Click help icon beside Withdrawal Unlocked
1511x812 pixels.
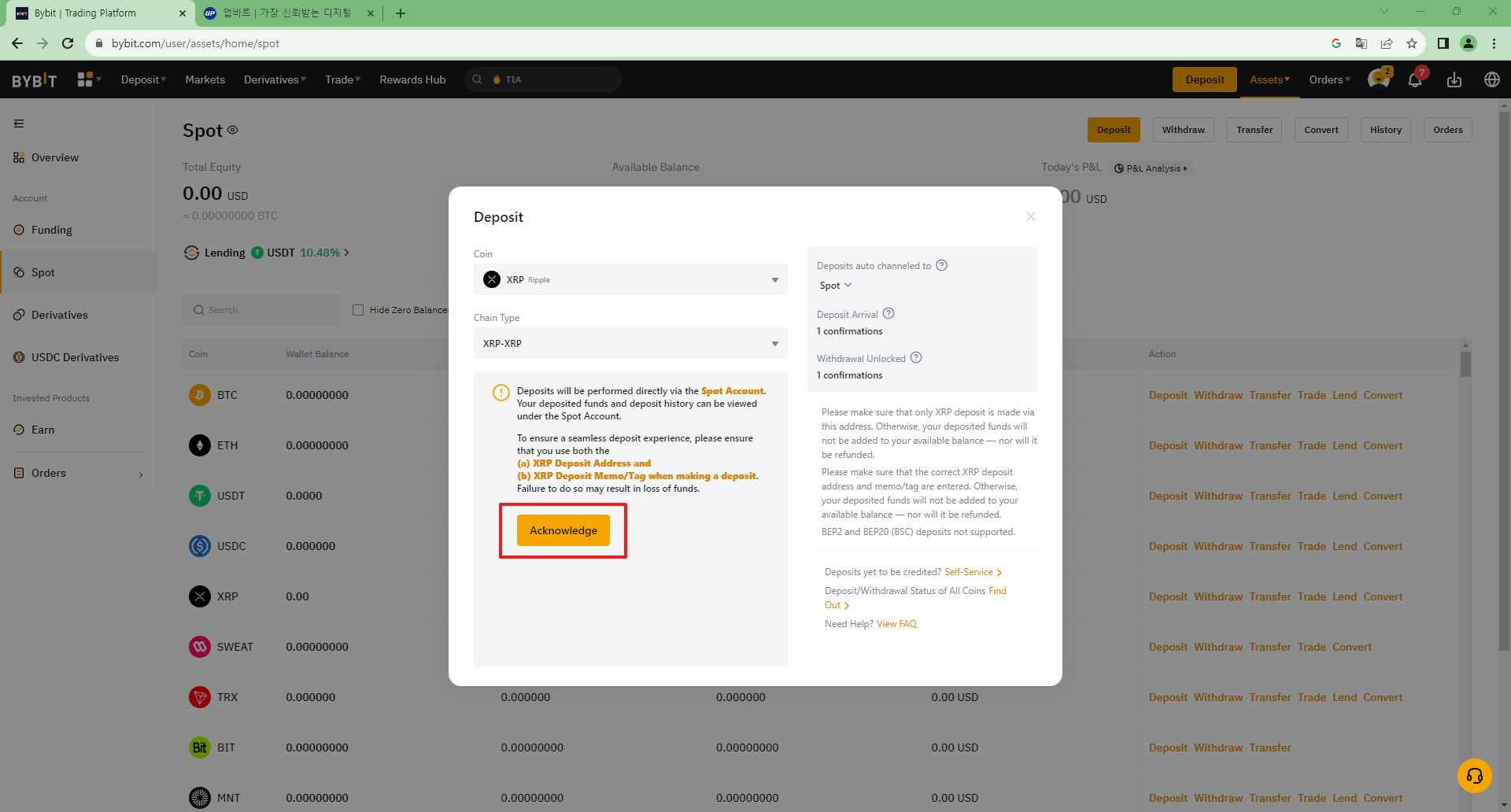(916, 357)
